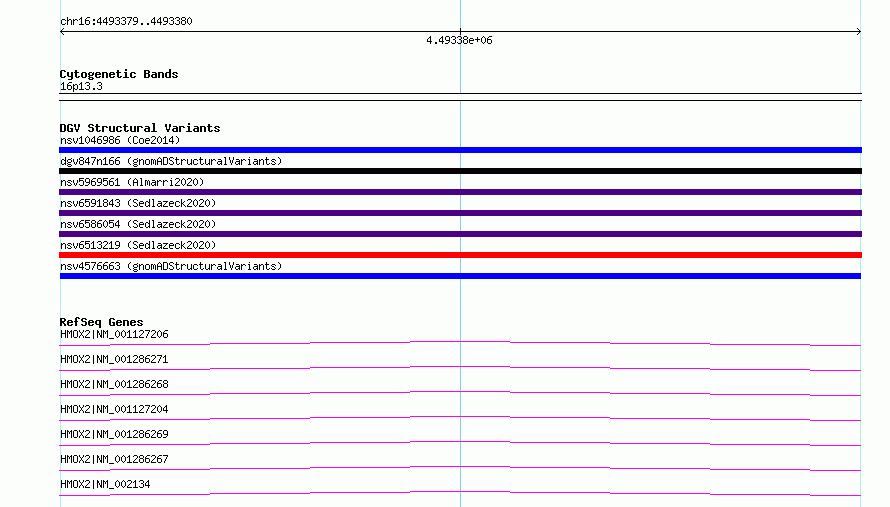Click the magenta line of HMOX2|NM_001286269

click(x=460, y=443)
